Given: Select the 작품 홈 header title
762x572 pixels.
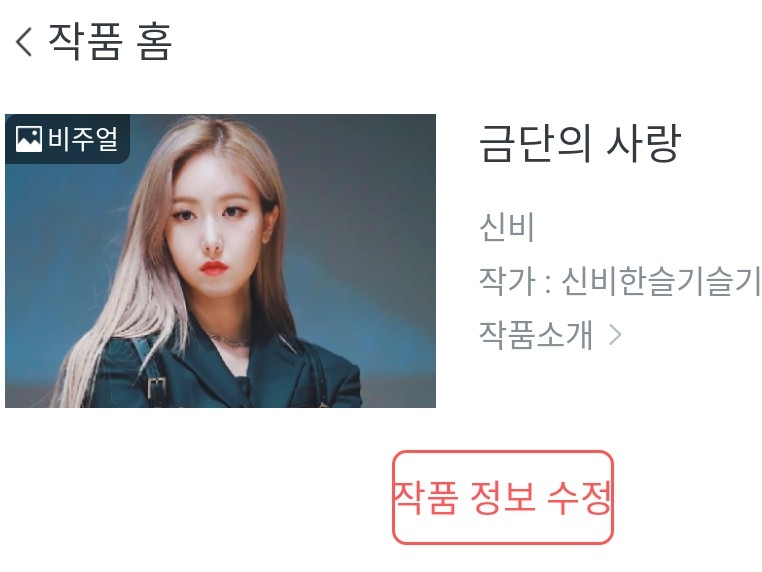Looking at the screenshot, I should point(110,42).
